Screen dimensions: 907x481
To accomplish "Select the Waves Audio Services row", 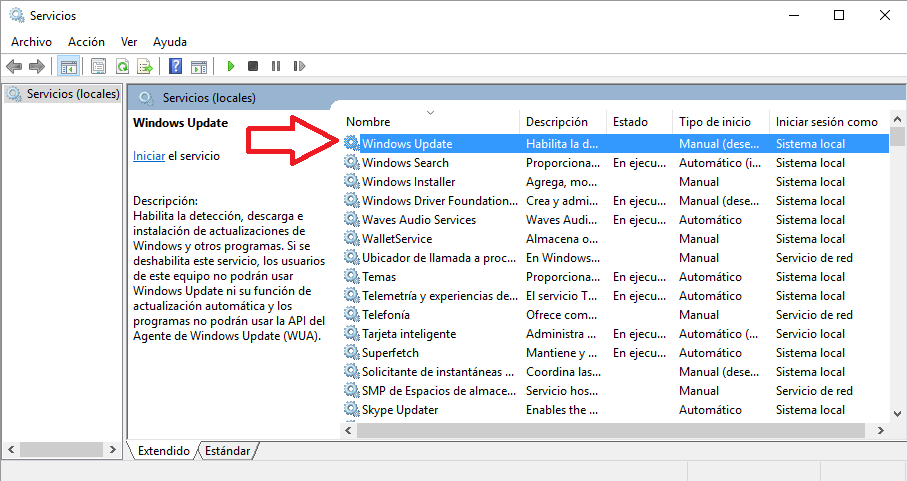I will click(616, 220).
